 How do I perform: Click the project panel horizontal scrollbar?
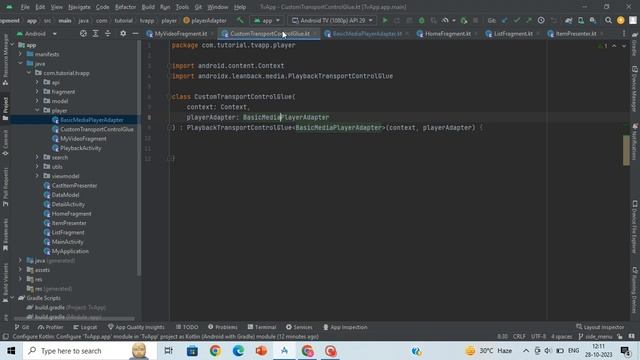pyautogui.click(x=74, y=319)
